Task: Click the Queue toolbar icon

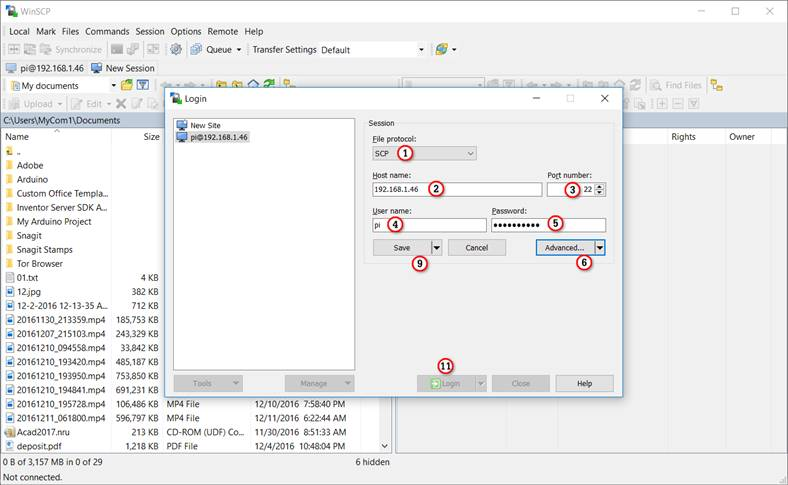Action: pyautogui.click(x=196, y=49)
